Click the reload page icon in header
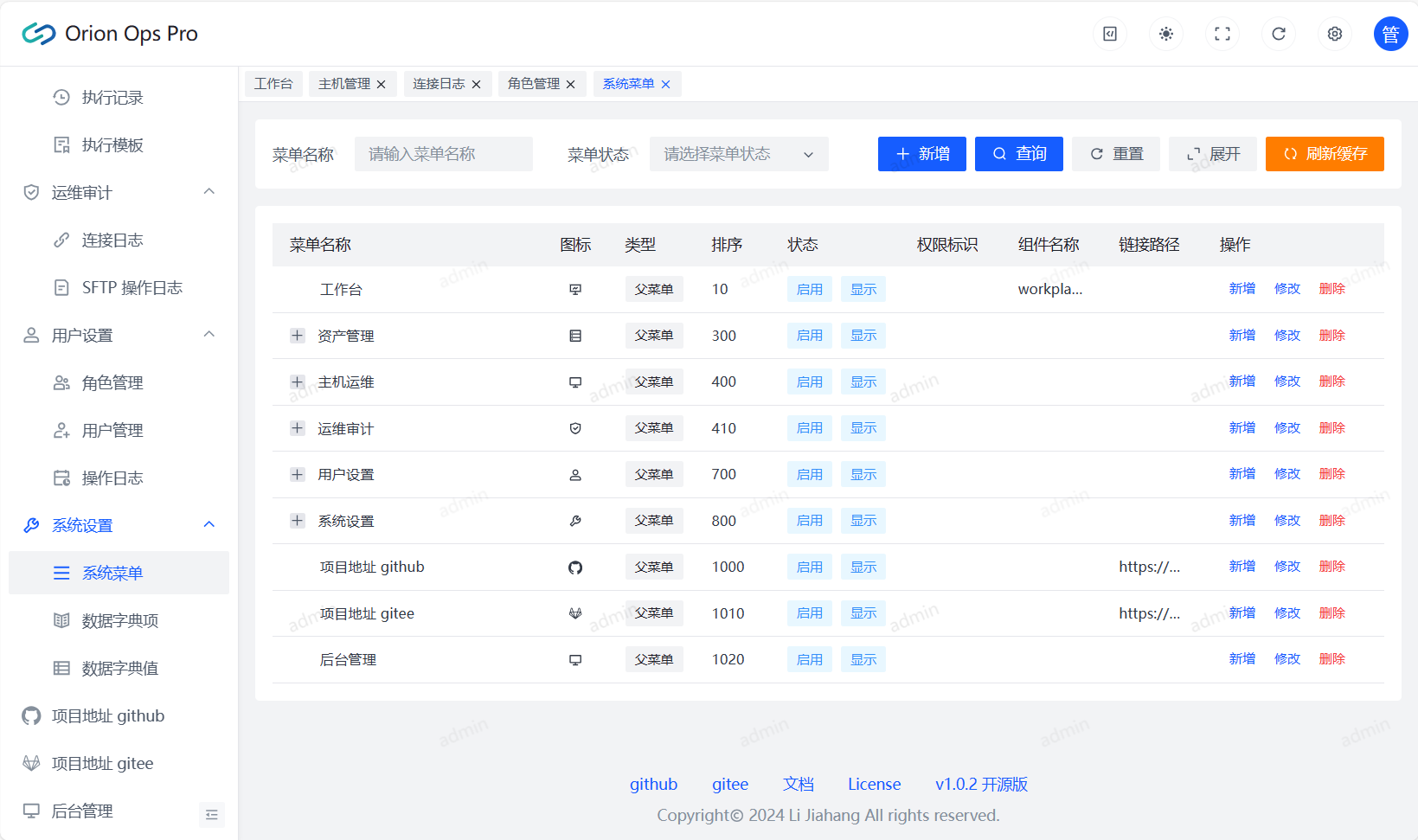 pos(1279,34)
